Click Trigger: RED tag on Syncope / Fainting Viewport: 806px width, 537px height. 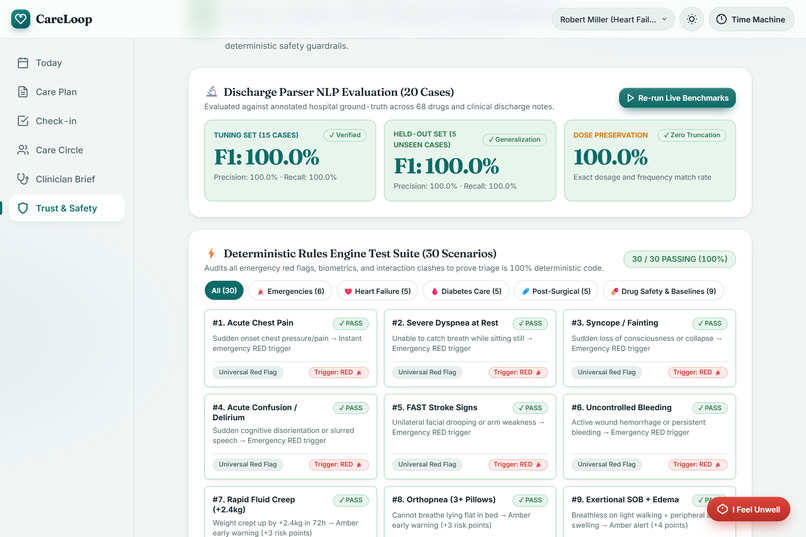(698, 372)
